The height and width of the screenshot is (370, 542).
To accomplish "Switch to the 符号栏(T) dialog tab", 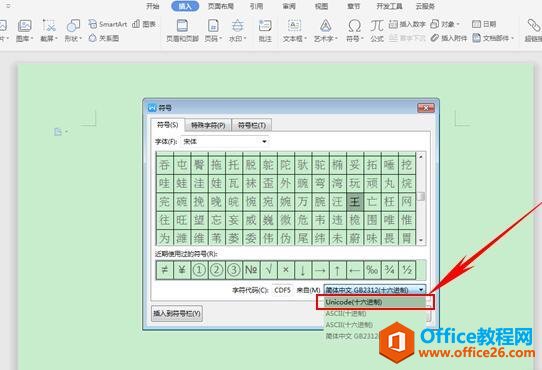I will [x=252, y=125].
